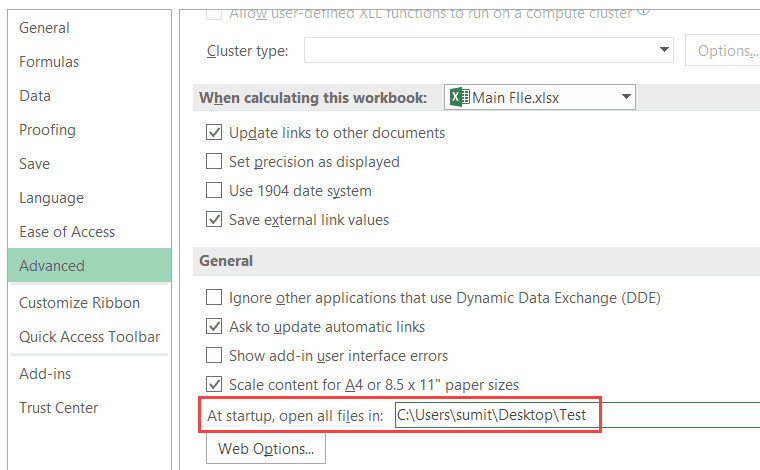
Task: Enable Set precision as displayed
Action: pyautogui.click(x=214, y=161)
